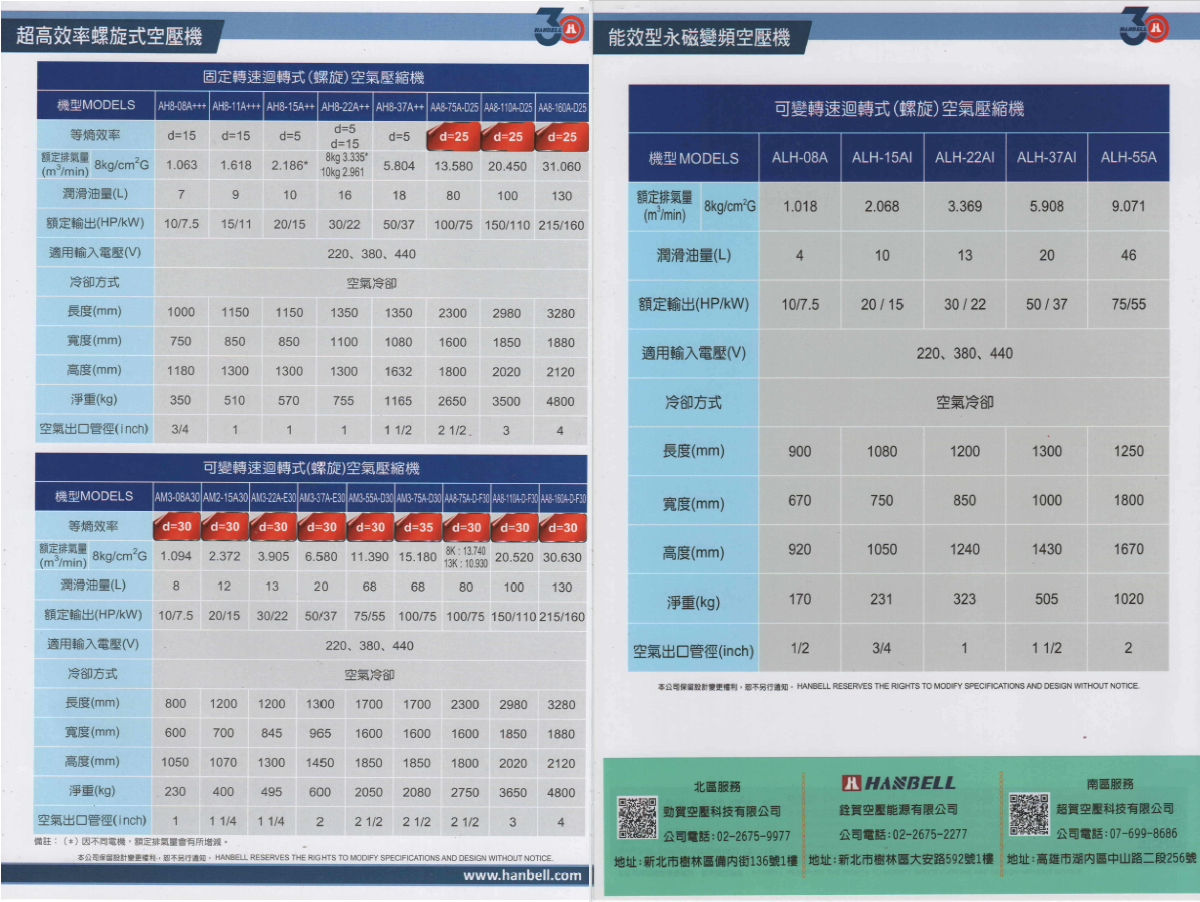Screen dimensions: 1200x902
Task: Click the red d=30 badge under AM3-08A30
Action: [x=176, y=527]
